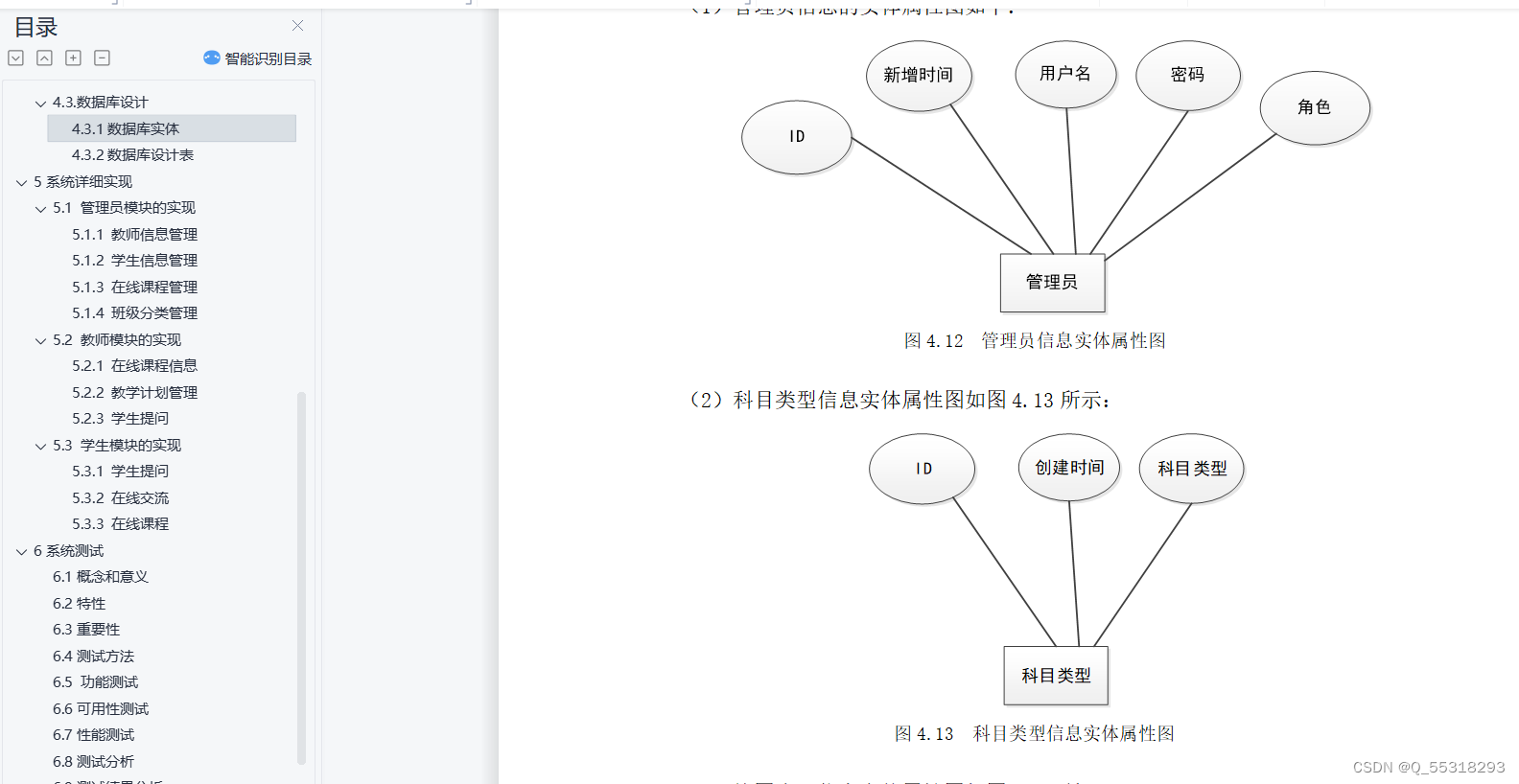Click caption 图 4.13 科目类型信息实体属性图

coord(1035,734)
